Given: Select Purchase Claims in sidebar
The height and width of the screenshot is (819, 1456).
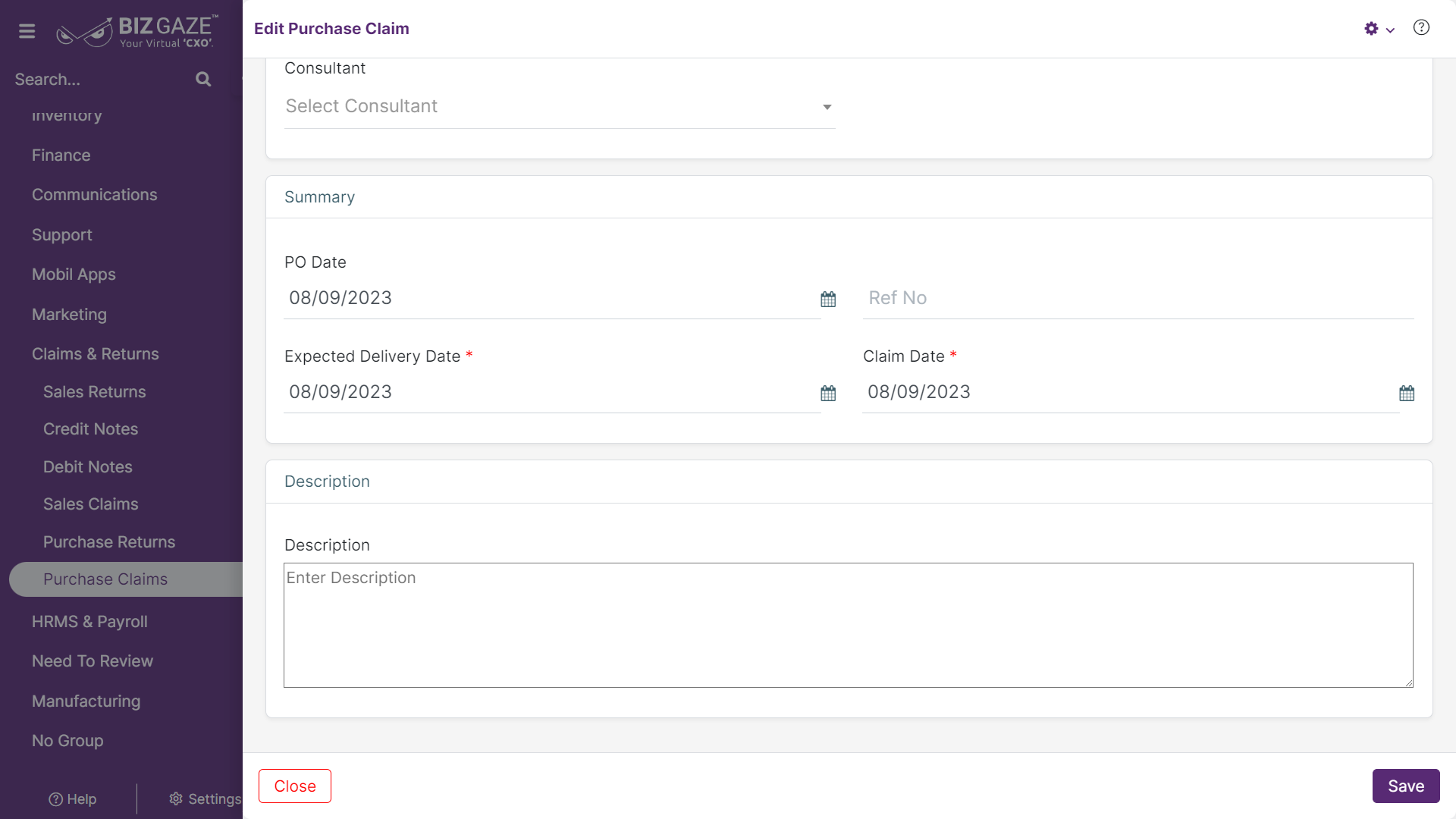Looking at the screenshot, I should pyautogui.click(x=126, y=579).
